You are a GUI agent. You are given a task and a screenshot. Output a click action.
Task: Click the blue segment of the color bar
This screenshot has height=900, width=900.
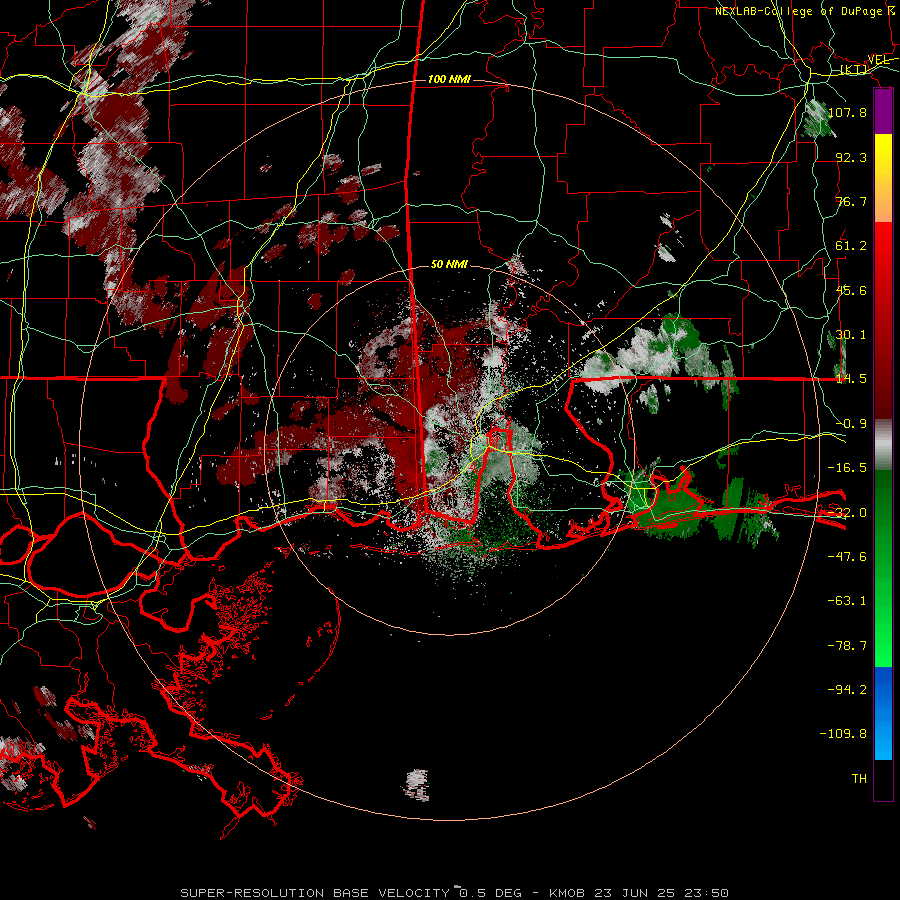coord(883,713)
